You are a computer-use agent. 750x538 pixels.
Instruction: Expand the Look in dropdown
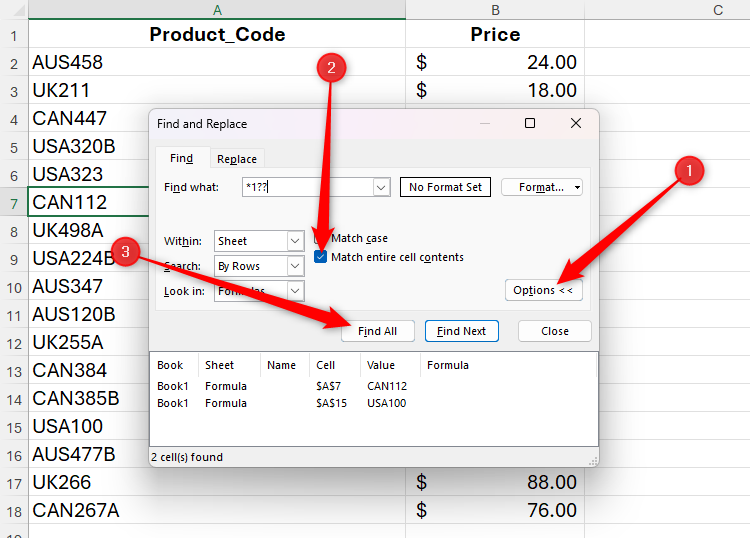(295, 291)
